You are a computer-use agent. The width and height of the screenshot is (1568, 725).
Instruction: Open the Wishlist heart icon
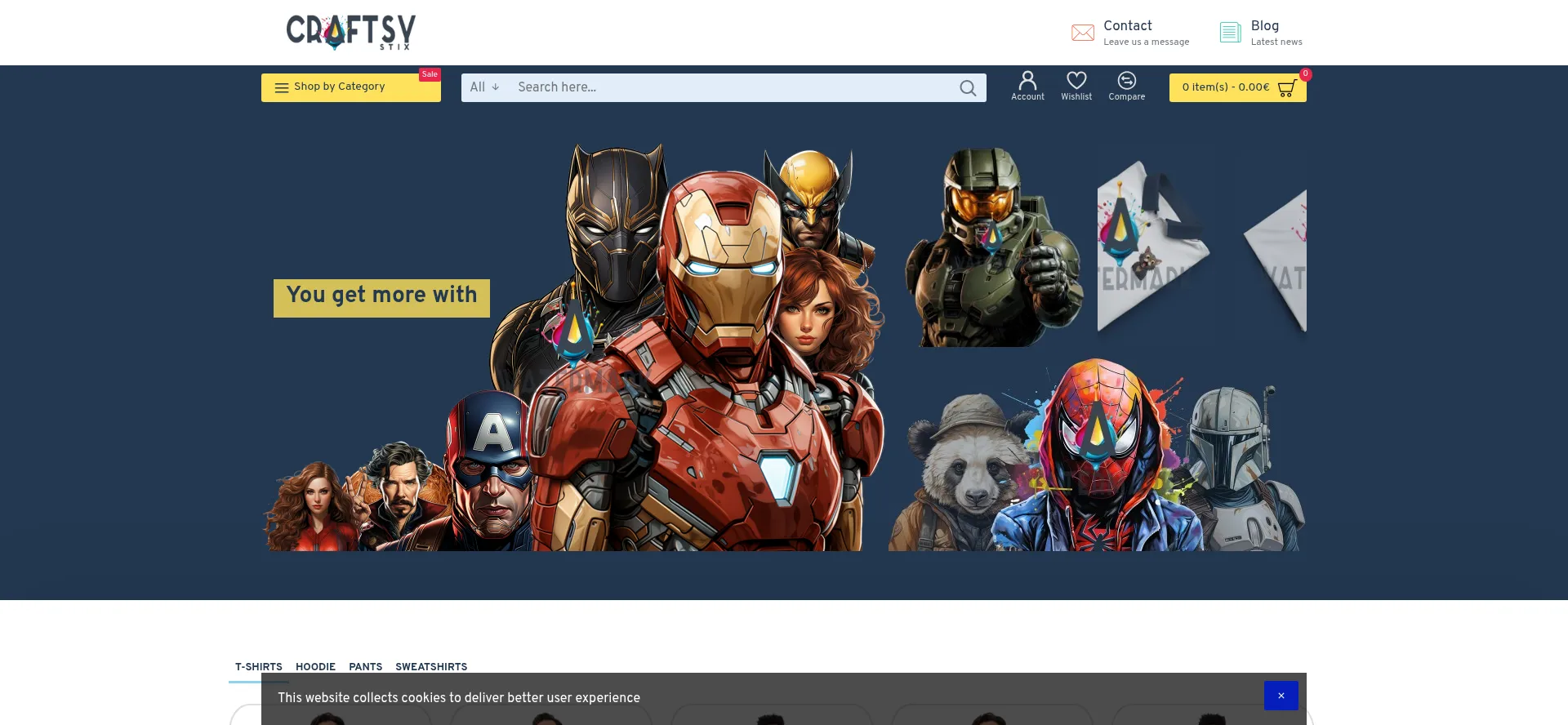click(1076, 80)
